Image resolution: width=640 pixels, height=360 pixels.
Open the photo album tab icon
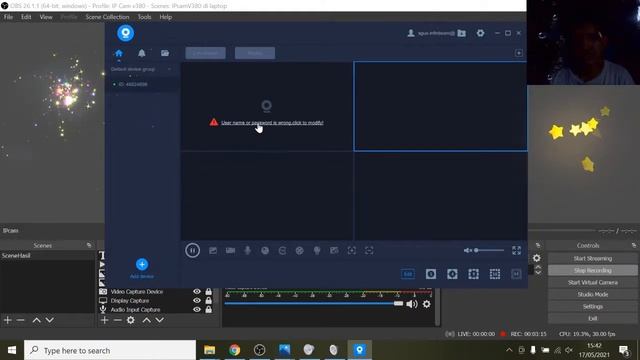click(165, 53)
